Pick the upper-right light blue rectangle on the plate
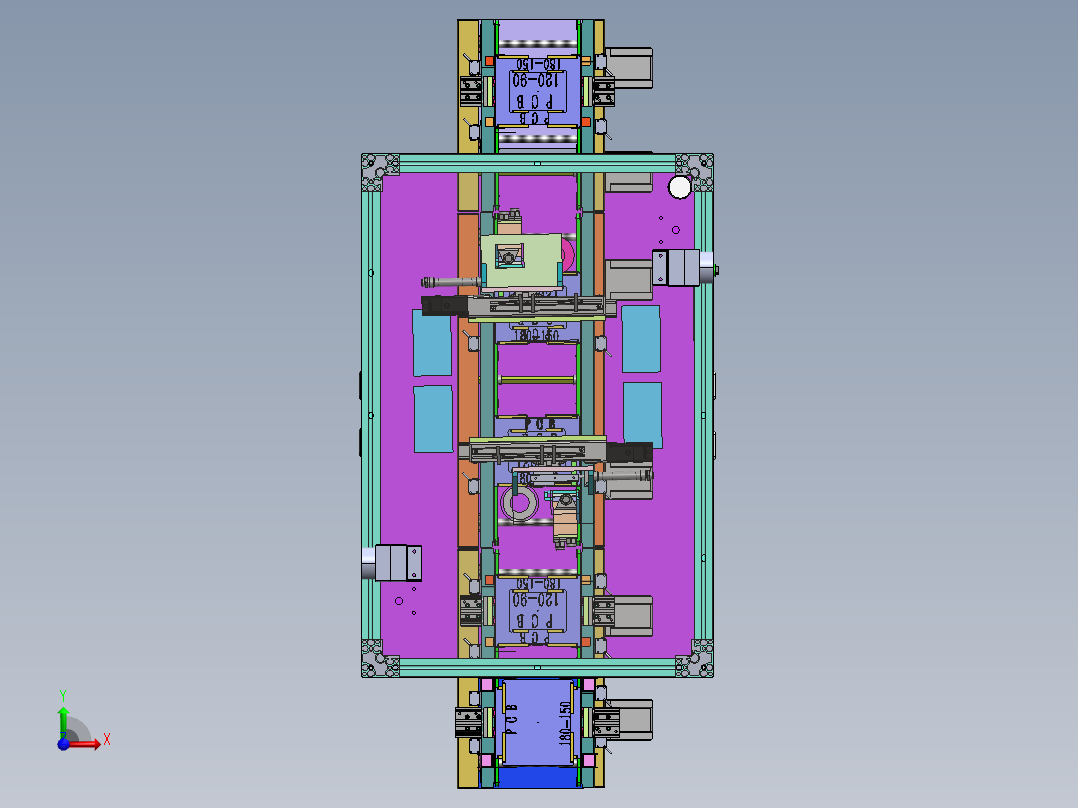The image size is (1078, 808). click(x=641, y=339)
